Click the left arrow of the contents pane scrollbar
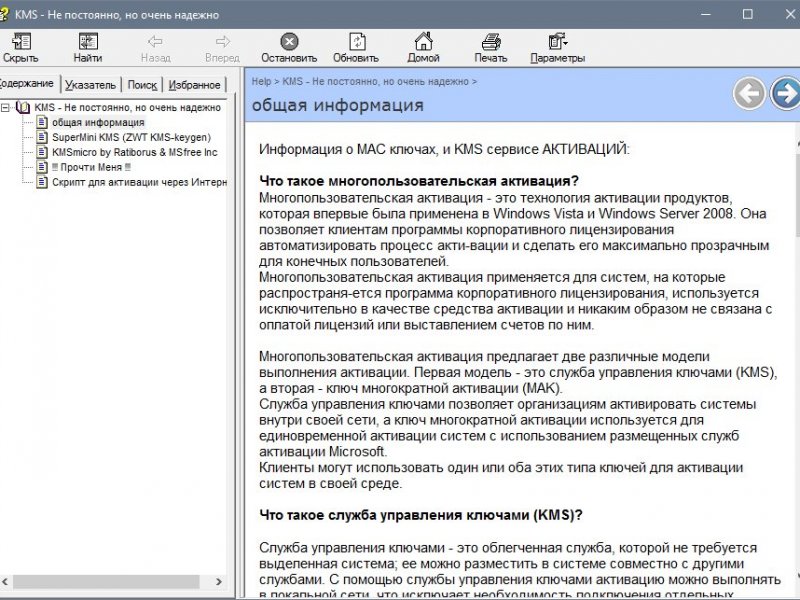Screen dimensions: 800x600 5,581
